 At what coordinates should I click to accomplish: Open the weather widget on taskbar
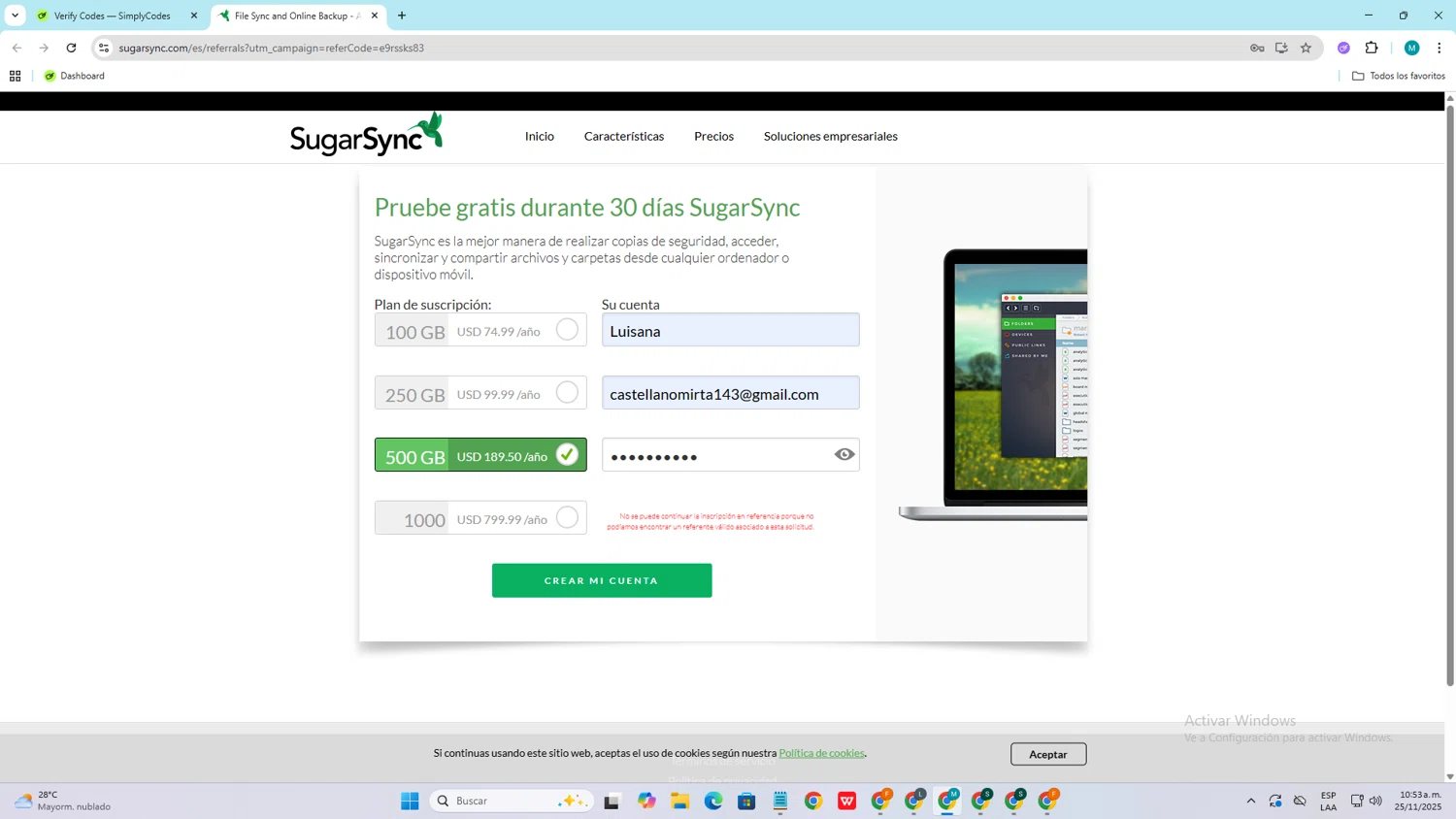[x=63, y=801]
